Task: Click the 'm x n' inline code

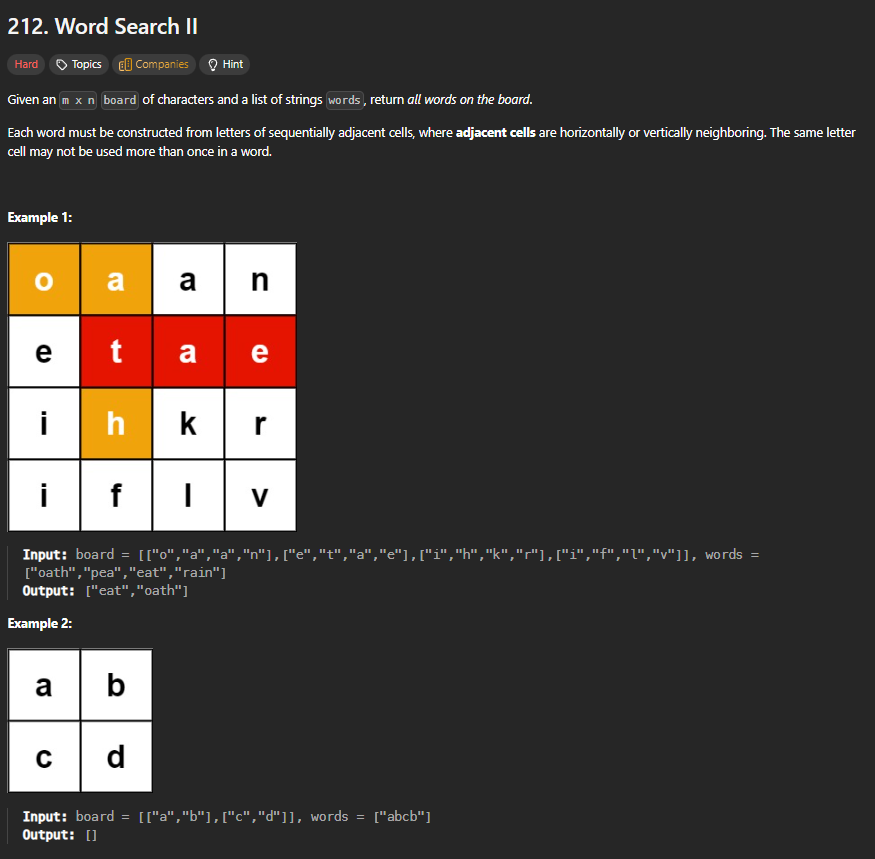Action: [x=78, y=100]
